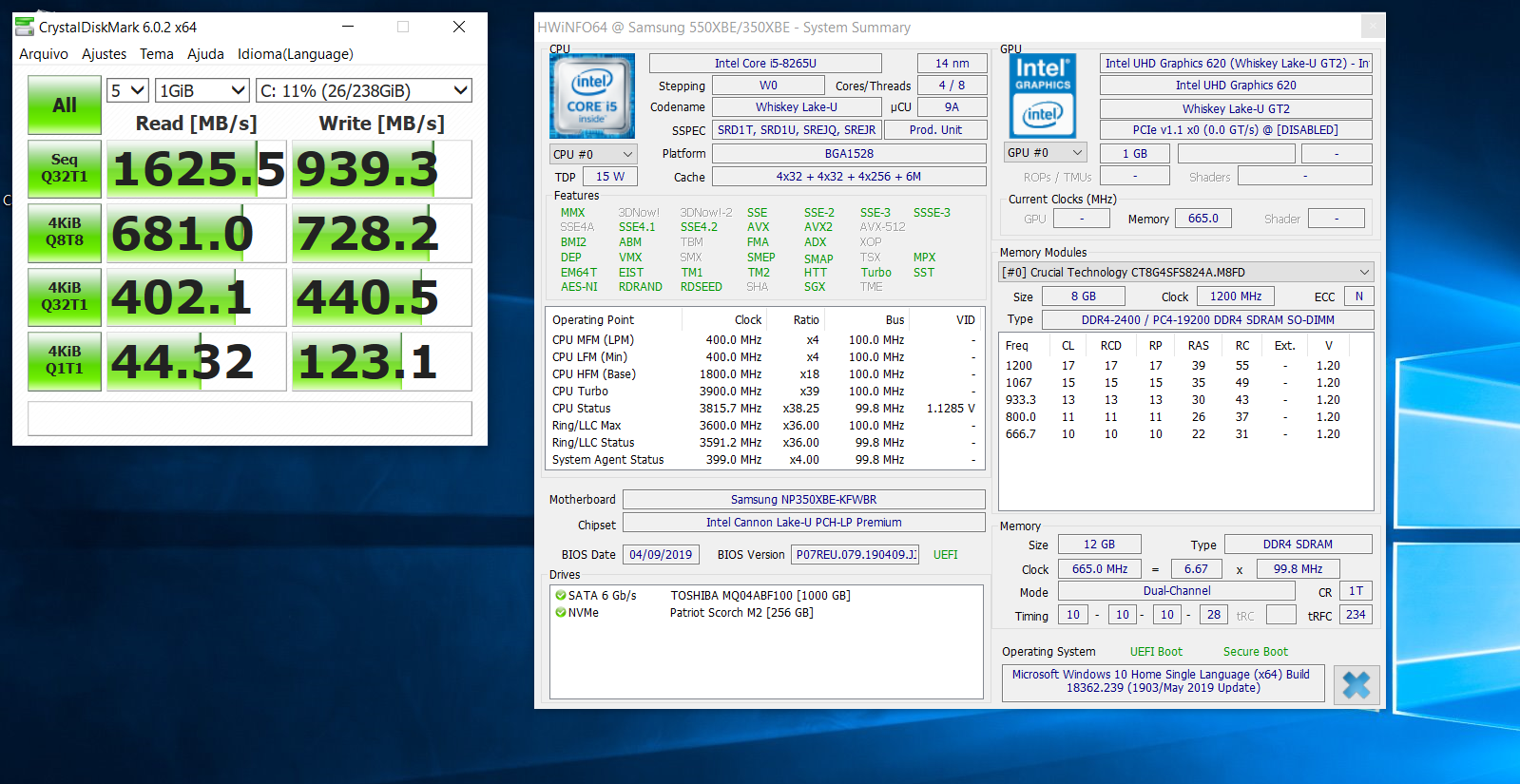Click the "RDSEED" CPU feature label
Image resolution: width=1520 pixels, height=784 pixels.
pyautogui.click(x=702, y=287)
